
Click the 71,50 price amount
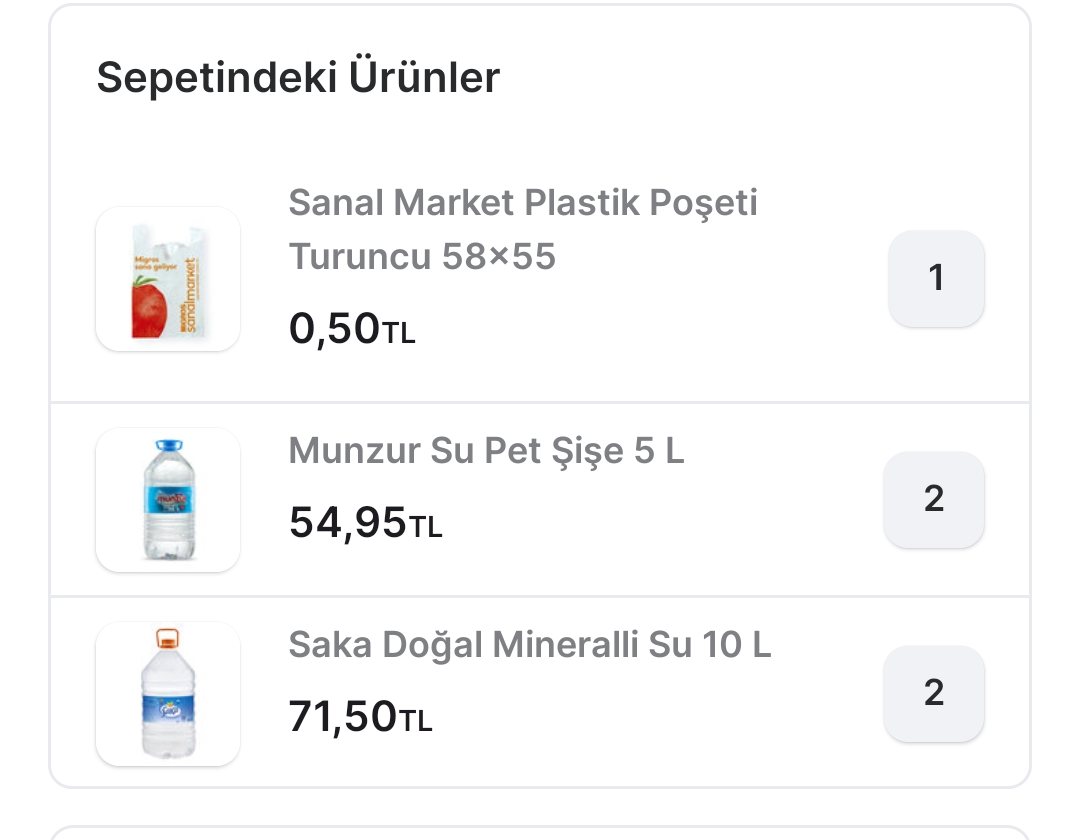[x=342, y=716]
